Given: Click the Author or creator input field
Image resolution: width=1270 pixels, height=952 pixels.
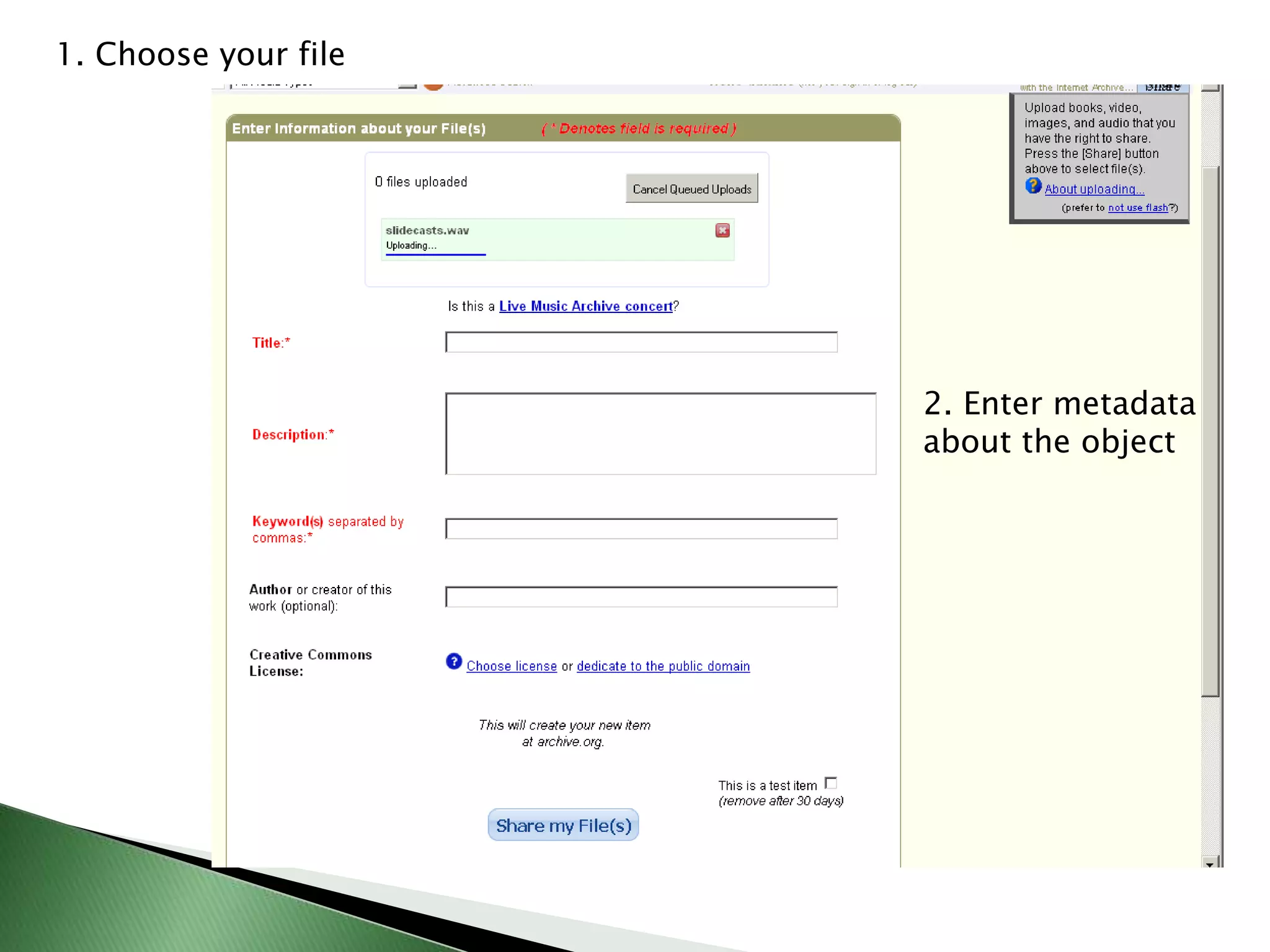Looking at the screenshot, I should [x=641, y=597].
